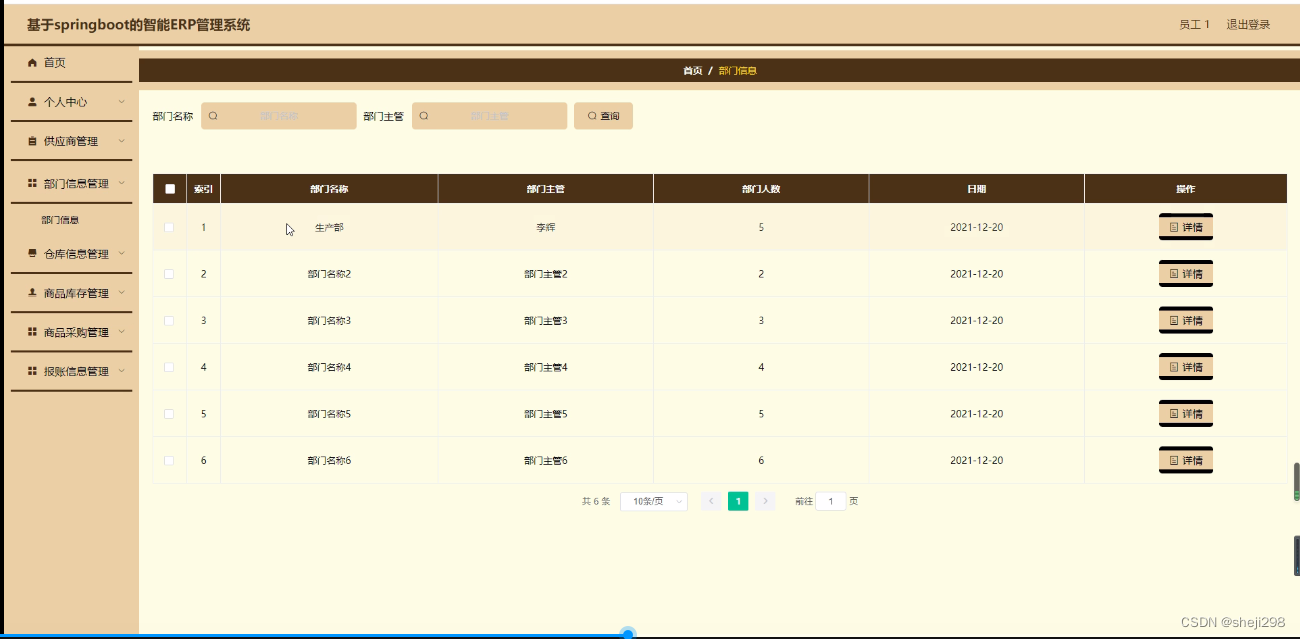This screenshot has height=639, width=1300.
Task: Click the person icon beside 个人中心
Action: click(31, 101)
